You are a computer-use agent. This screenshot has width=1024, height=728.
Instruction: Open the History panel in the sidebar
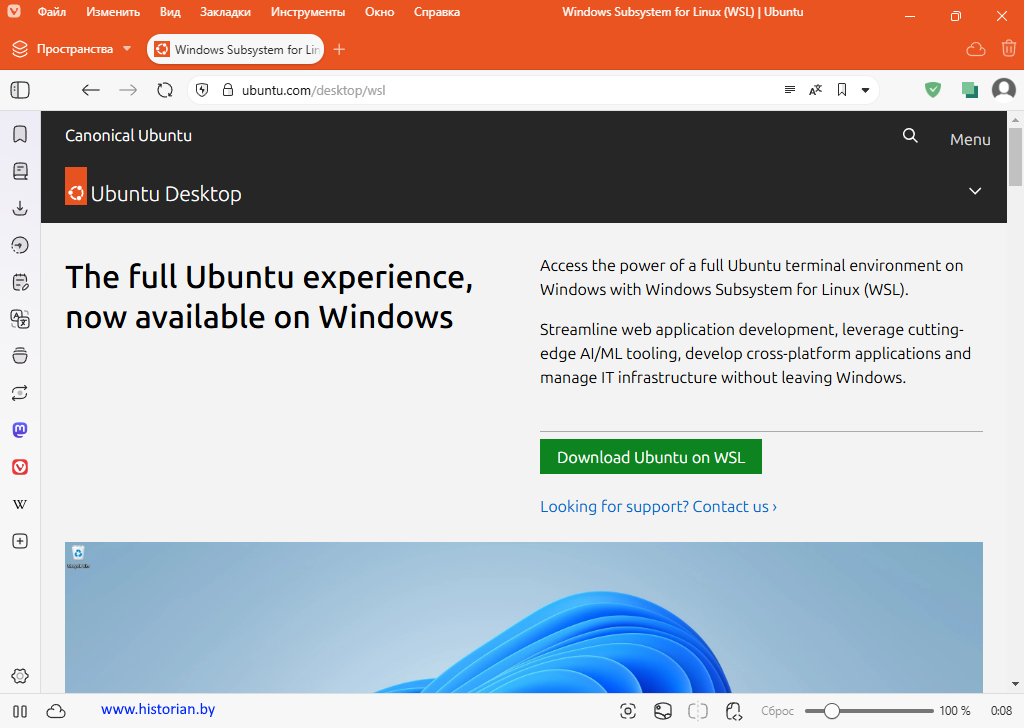coord(20,245)
